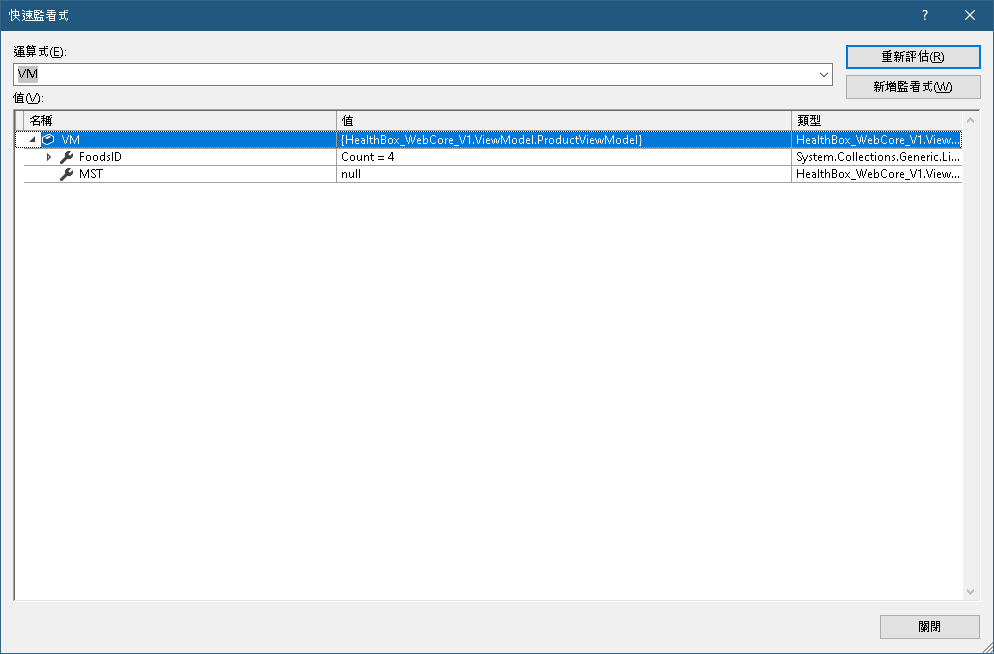Click the help question mark button
This screenshot has height=654, width=994.
tap(925, 15)
